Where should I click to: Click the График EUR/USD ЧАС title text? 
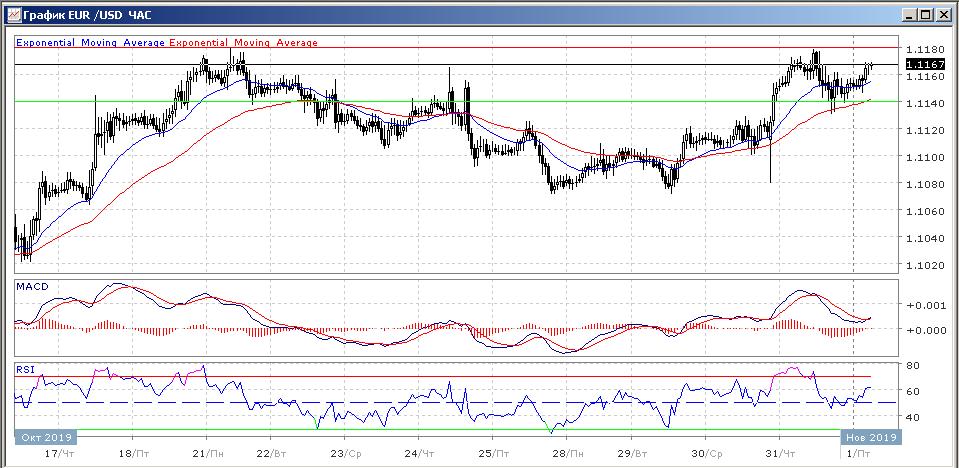pos(75,15)
